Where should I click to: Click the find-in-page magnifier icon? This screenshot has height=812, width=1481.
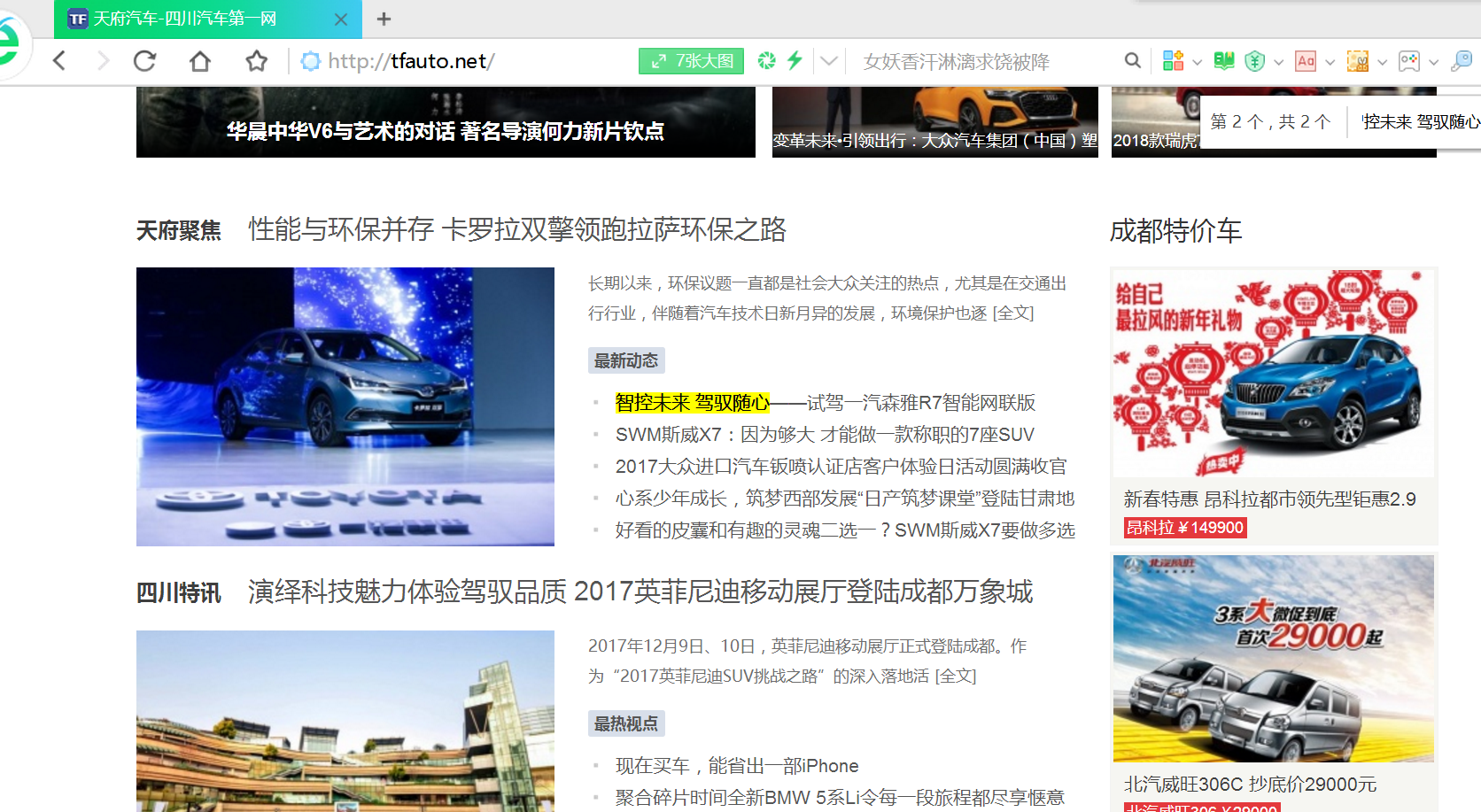(1462, 61)
